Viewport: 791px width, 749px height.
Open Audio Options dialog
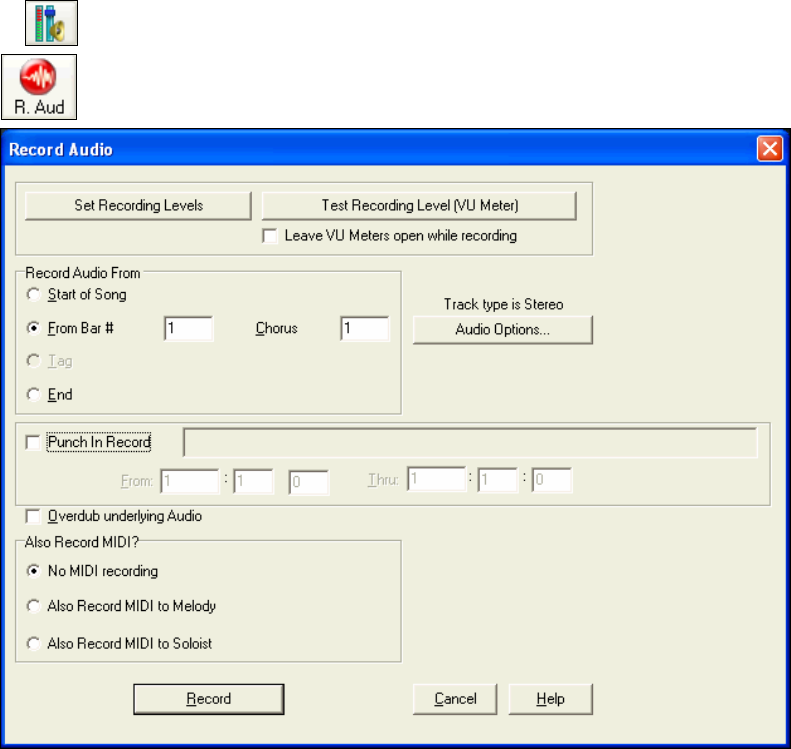pos(502,330)
